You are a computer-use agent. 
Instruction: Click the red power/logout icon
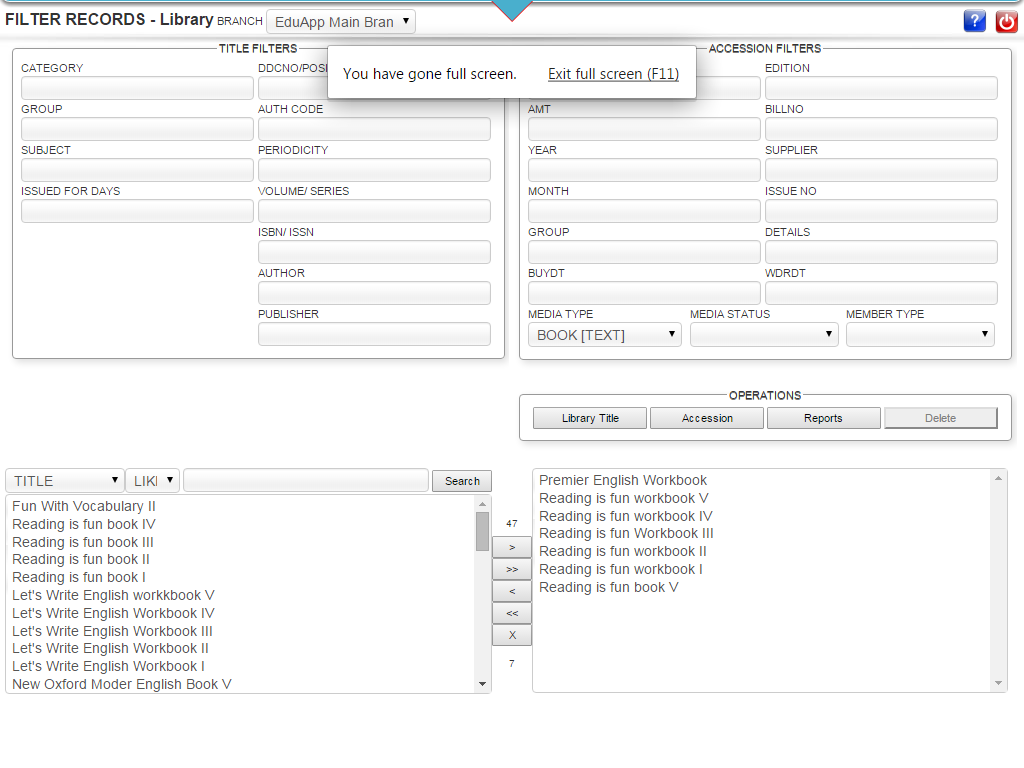click(x=1006, y=21)
